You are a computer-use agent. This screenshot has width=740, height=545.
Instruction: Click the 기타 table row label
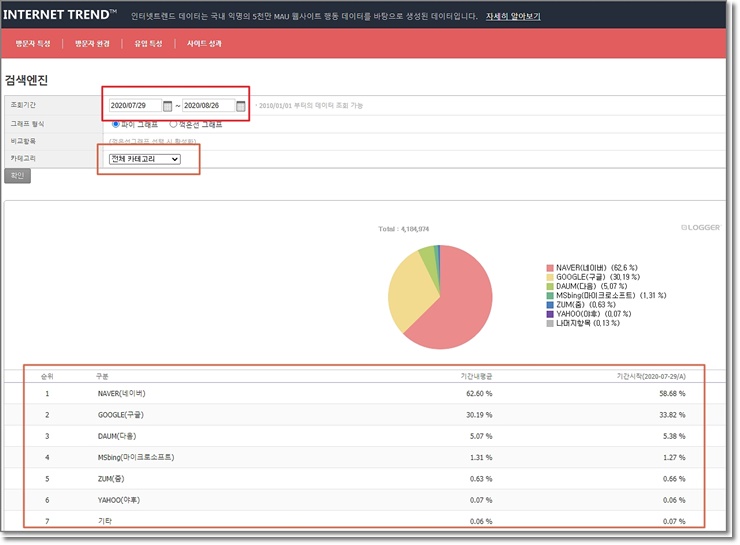click(104, 521)
